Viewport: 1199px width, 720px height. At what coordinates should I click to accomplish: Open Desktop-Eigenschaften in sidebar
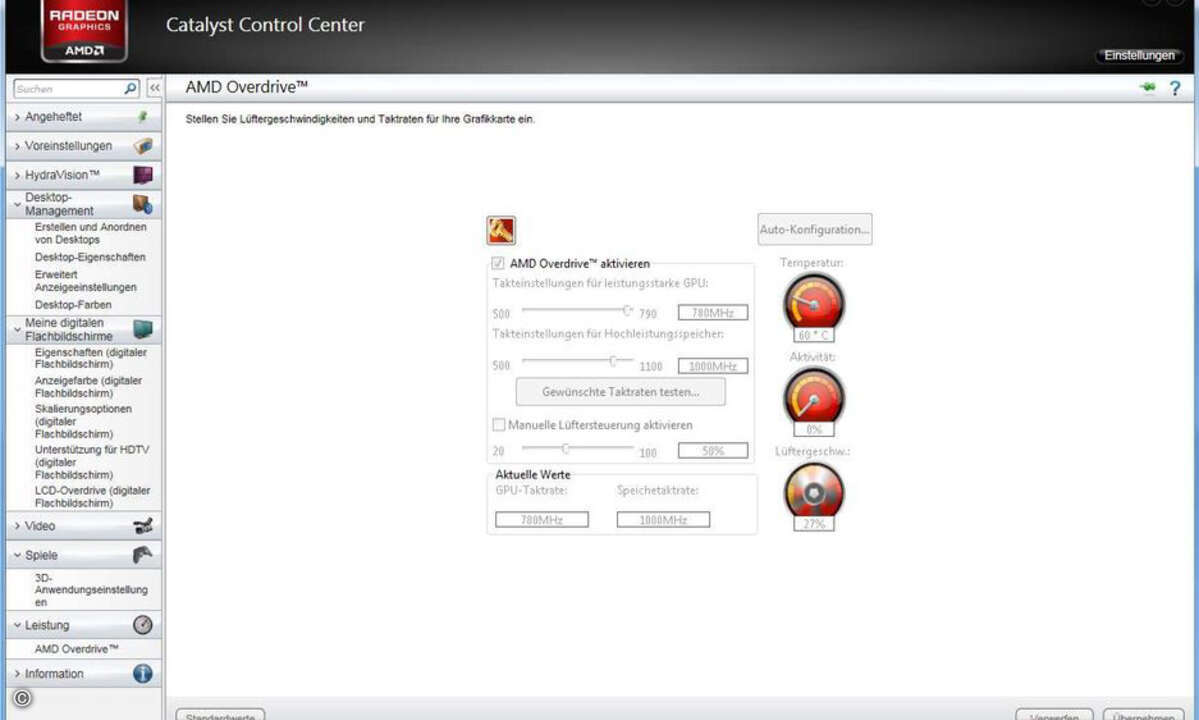tap(90, 257)
